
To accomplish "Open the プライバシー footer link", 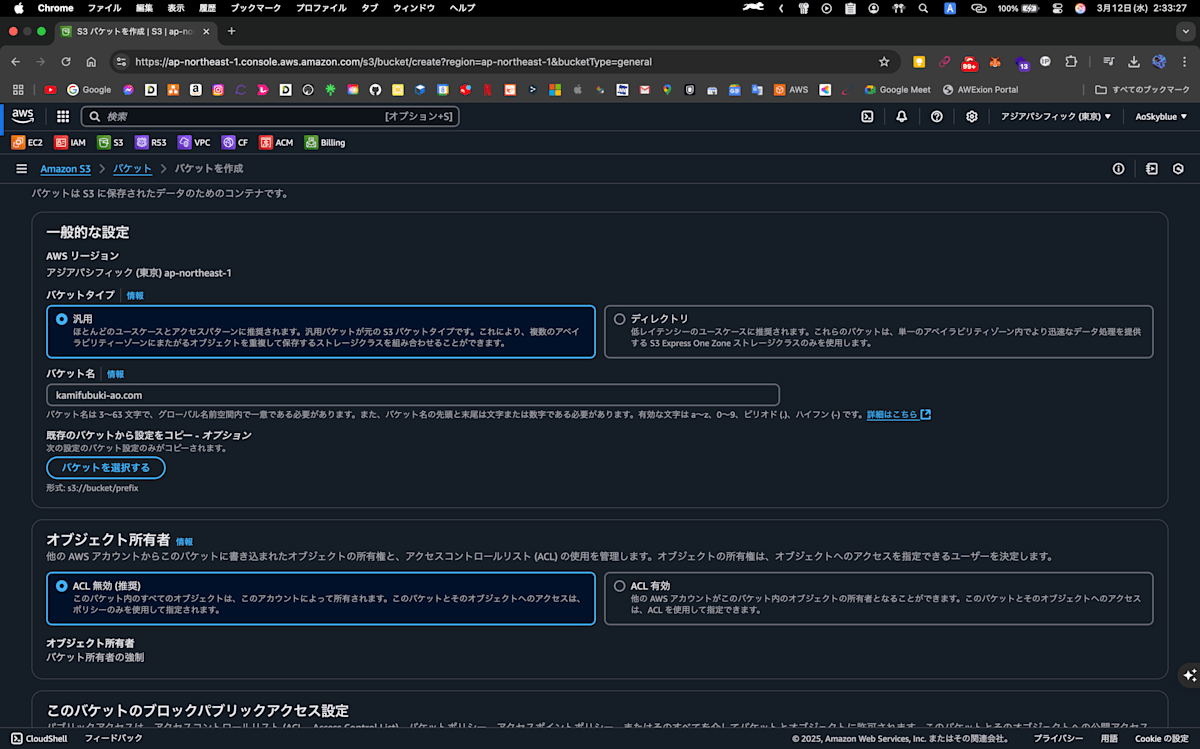I will point(1058,738).
